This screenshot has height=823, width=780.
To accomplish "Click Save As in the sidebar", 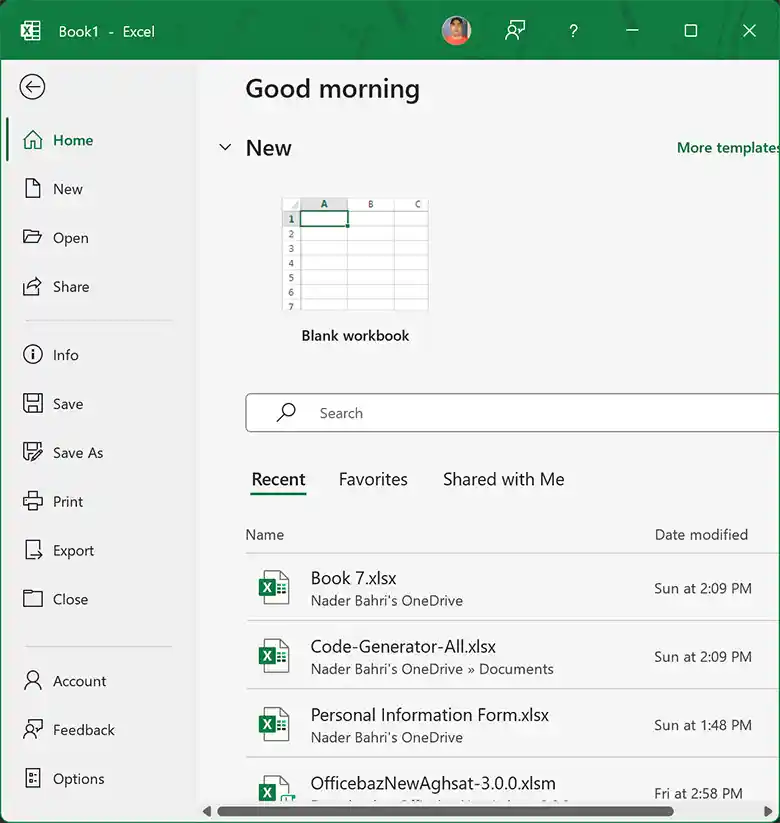I will [62, 452].
